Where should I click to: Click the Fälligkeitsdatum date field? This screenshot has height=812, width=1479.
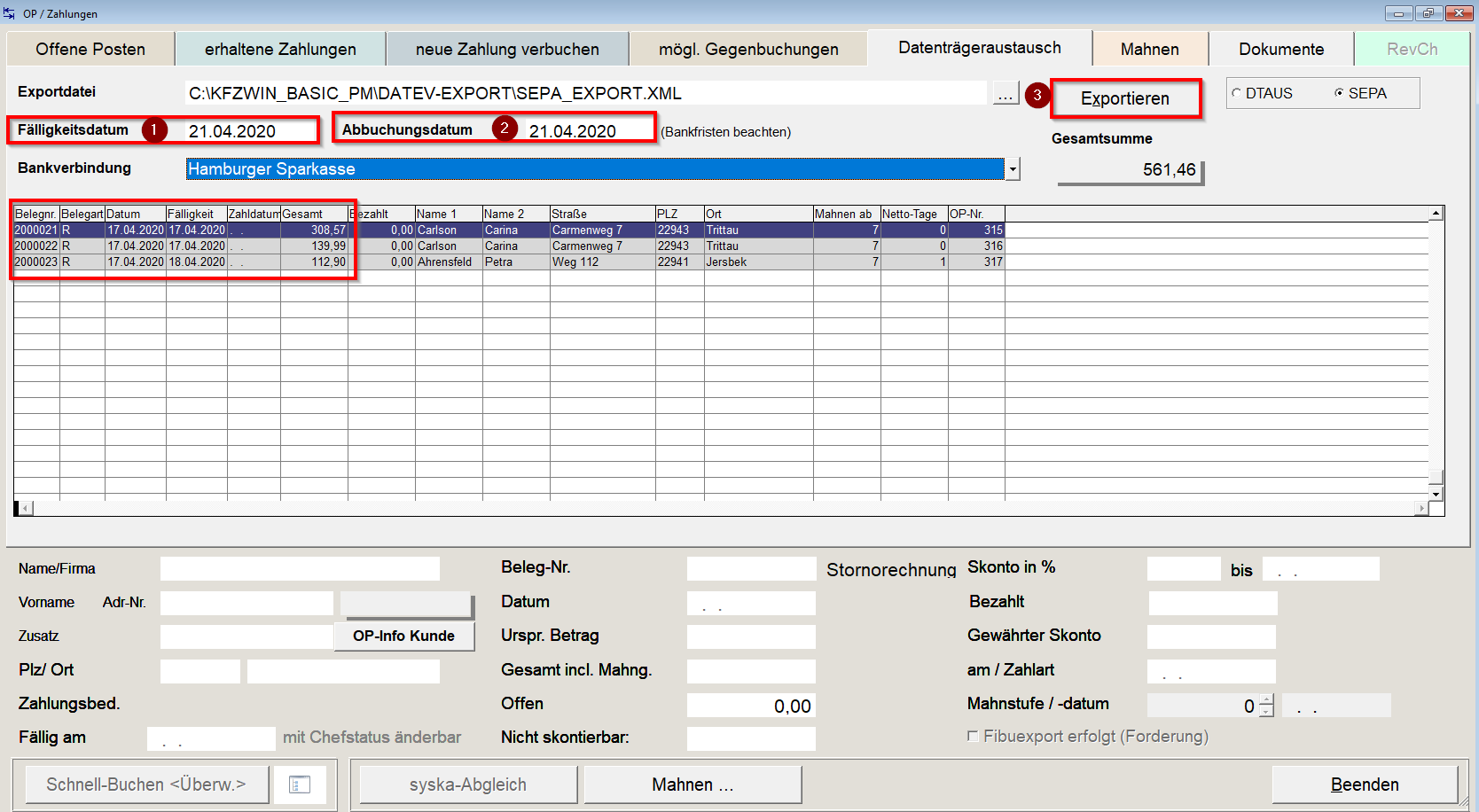(251, 131)
